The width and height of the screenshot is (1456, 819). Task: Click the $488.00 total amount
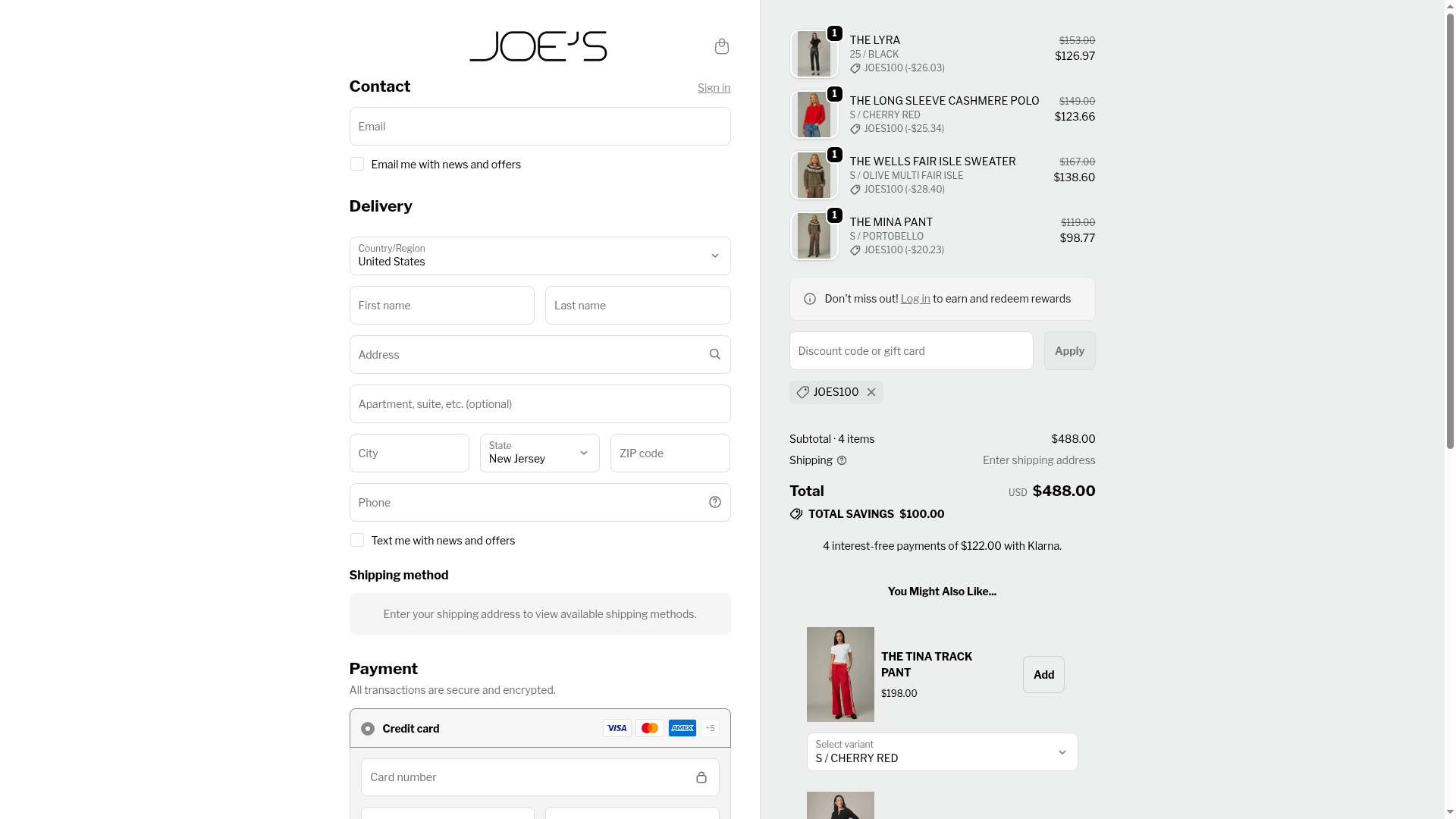[1064, 491]
